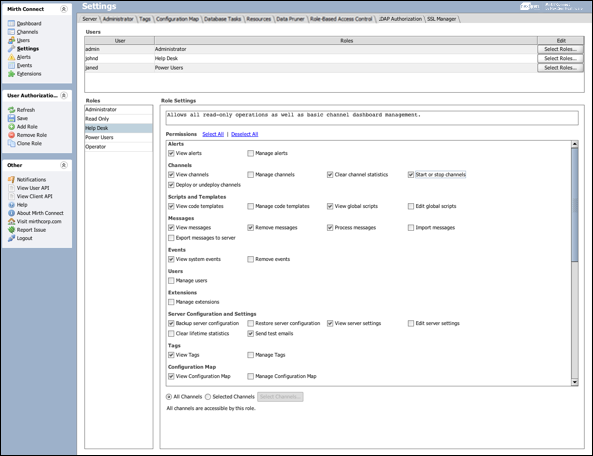Open the Channels icon in sidebar

click(x=11, y=32)
